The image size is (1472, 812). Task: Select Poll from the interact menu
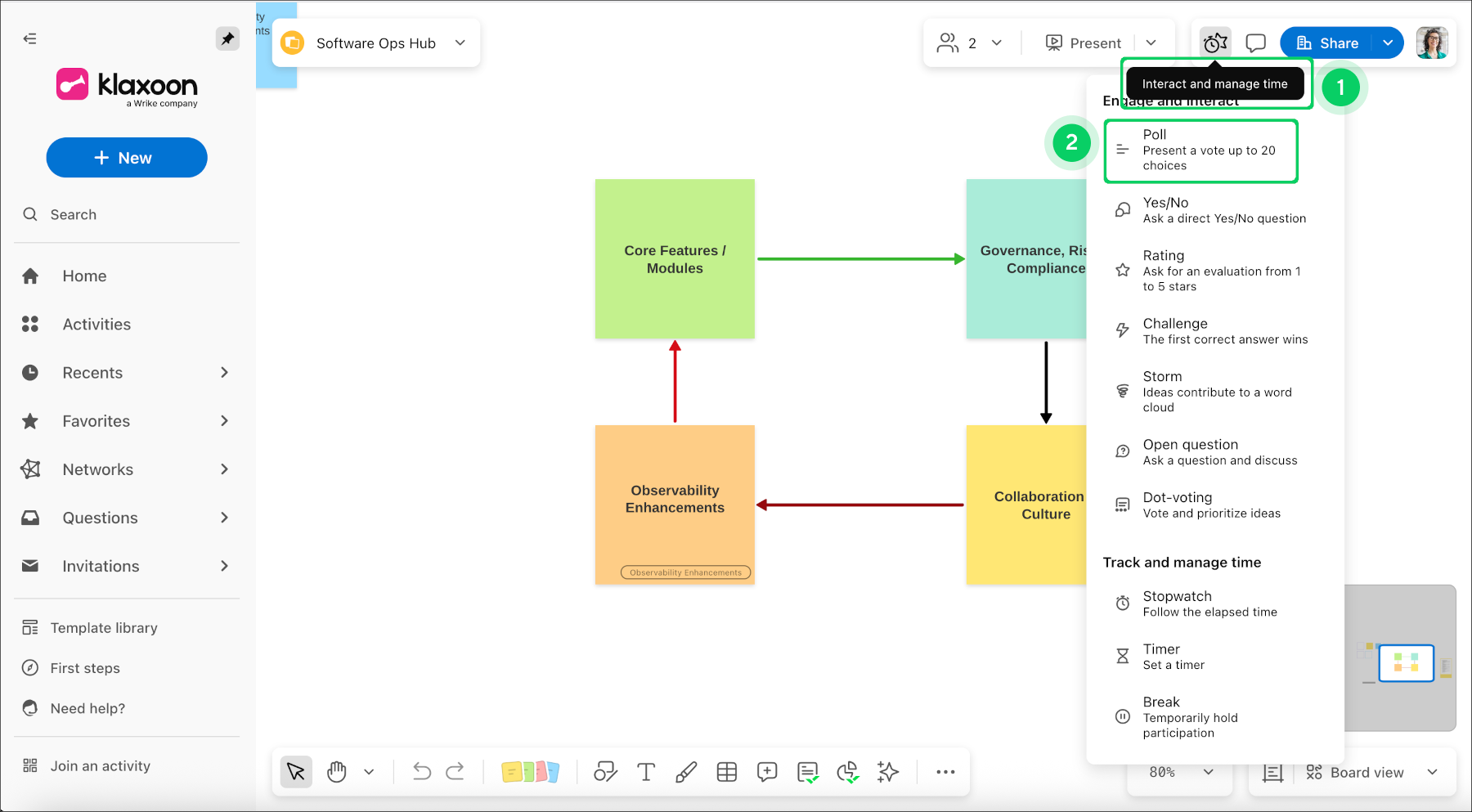(1200, 150)
